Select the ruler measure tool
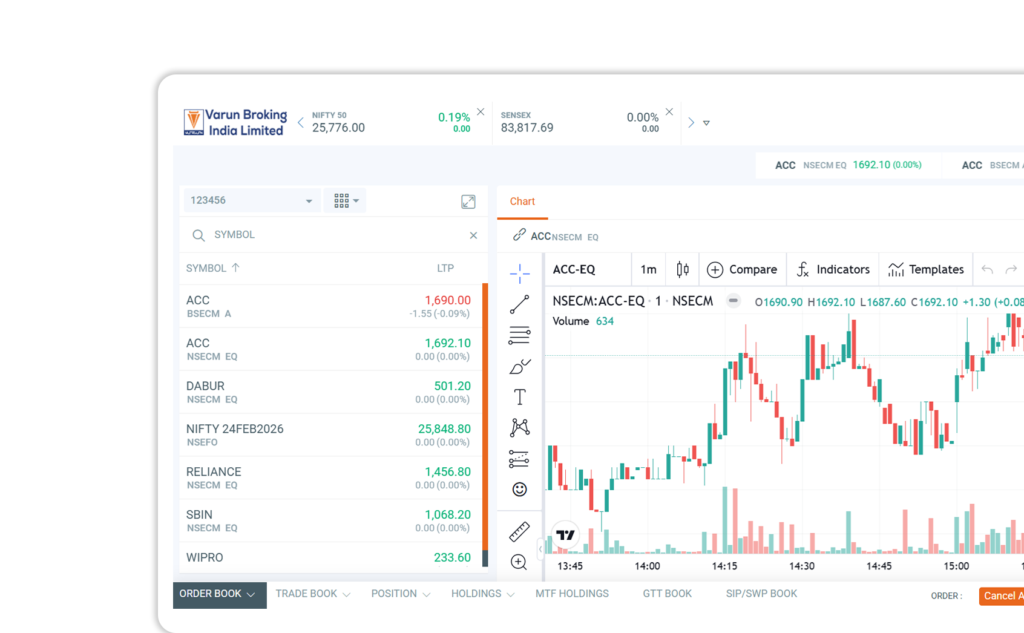Screen dimensions: 1024x633 pyautogui.click(x=519, y=532)
